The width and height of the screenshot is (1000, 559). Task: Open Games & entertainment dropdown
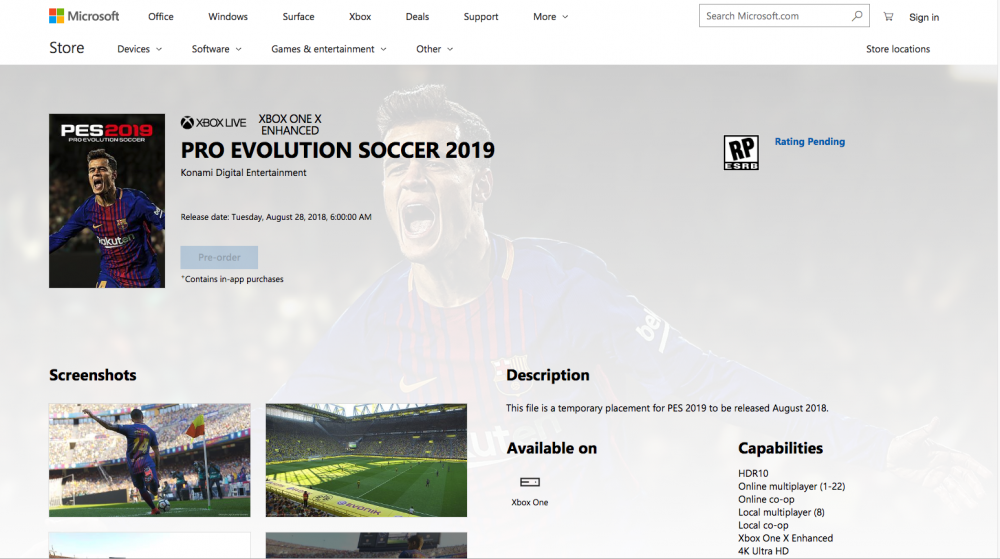coord(329,49)
